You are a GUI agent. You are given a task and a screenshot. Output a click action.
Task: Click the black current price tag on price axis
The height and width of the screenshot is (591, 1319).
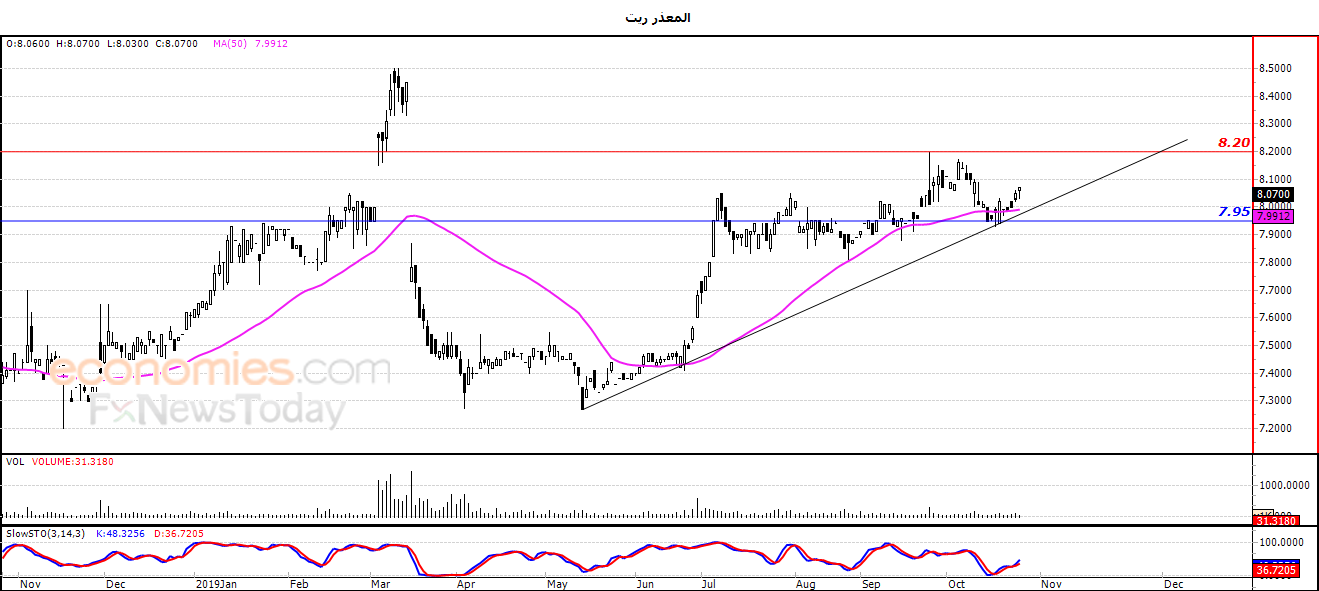[x=1275, y=194]
